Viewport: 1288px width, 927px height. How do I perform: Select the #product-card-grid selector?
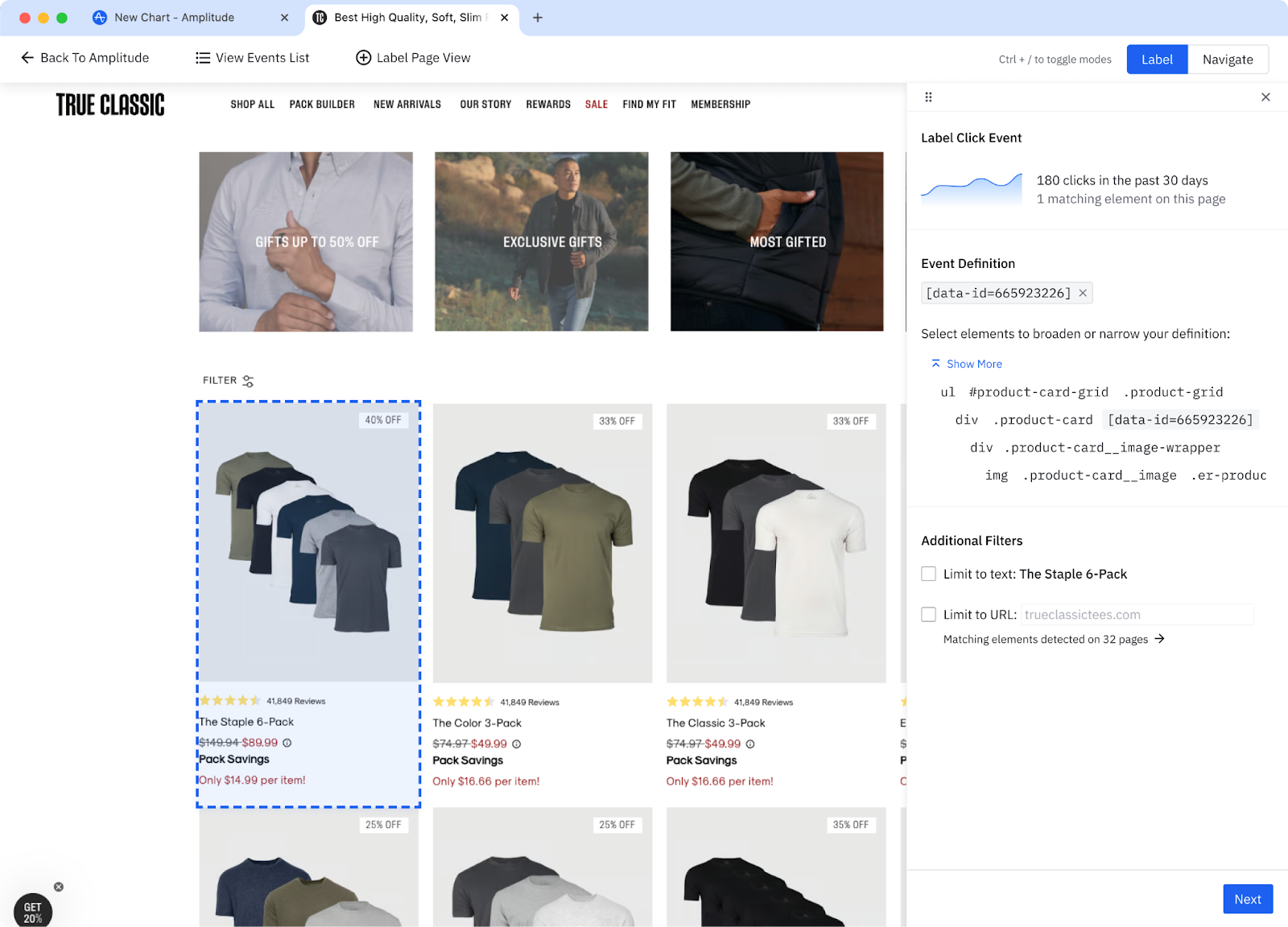[x=1038, y=392]
